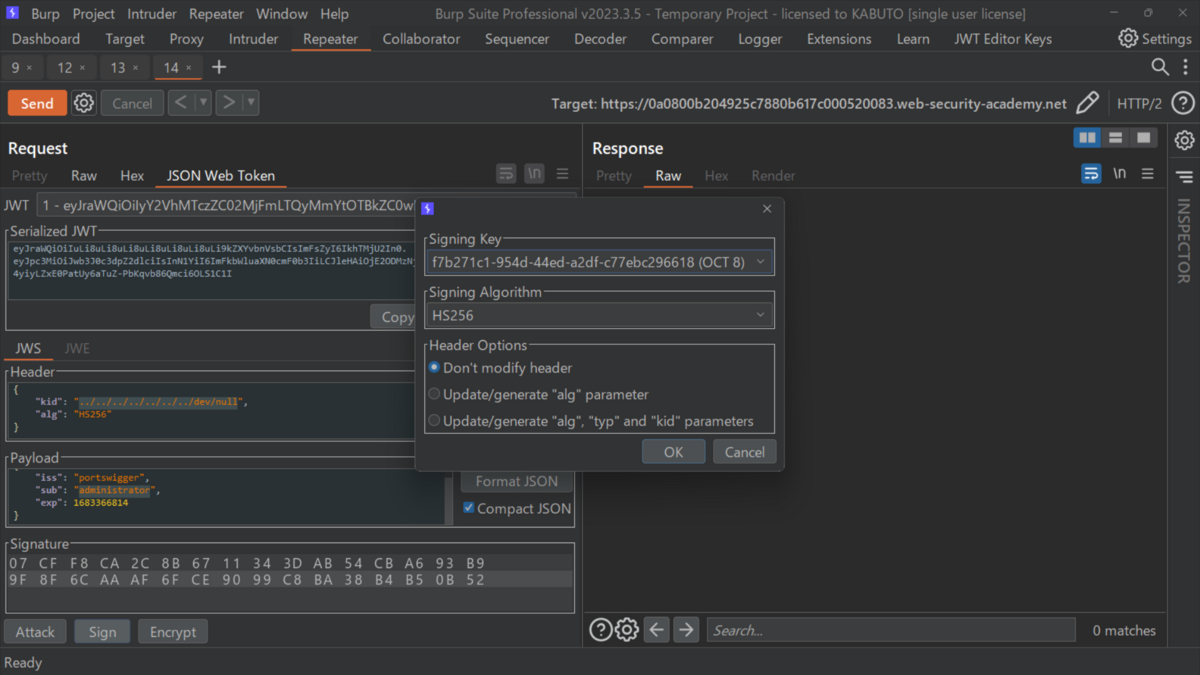Add a new Repeater tab with plus
1200x675 pixels.
219,67
